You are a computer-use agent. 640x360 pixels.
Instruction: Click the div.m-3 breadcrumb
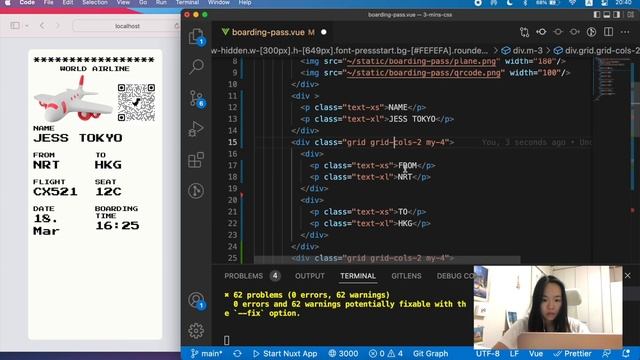pos(522,51)
